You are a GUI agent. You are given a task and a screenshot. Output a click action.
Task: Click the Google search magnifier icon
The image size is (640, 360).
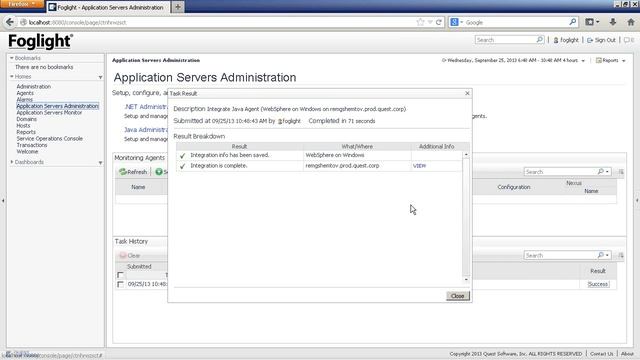tap(573, 22)
